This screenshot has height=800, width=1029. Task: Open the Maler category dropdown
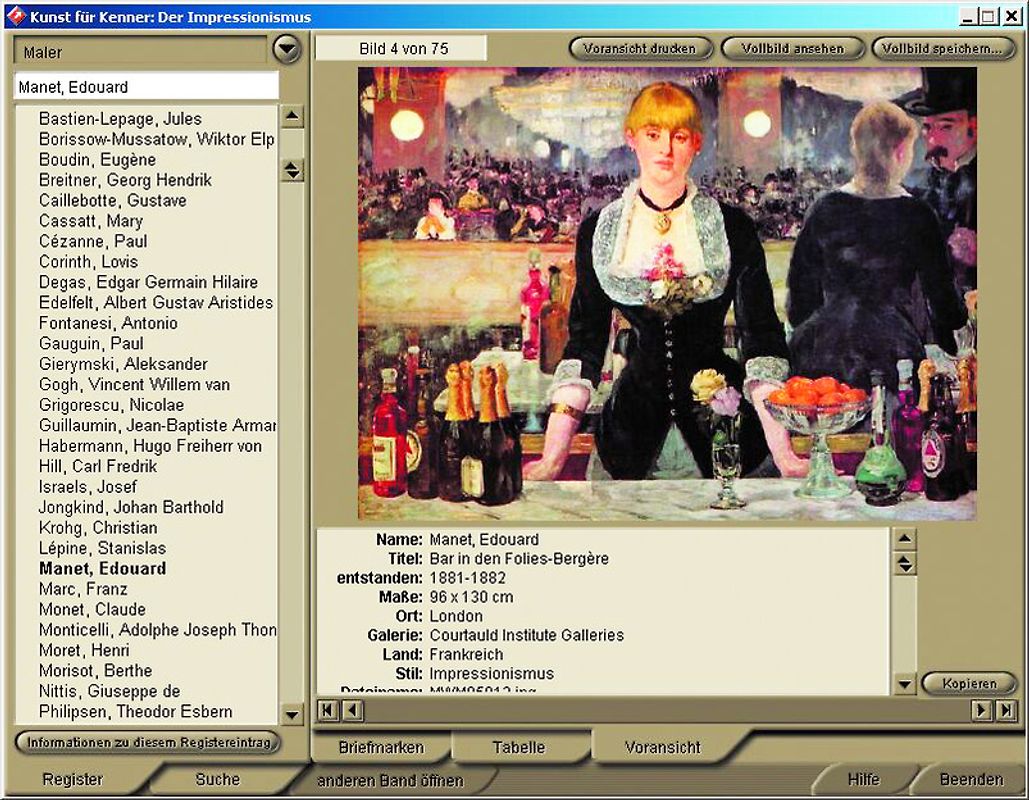coord(287,50)
